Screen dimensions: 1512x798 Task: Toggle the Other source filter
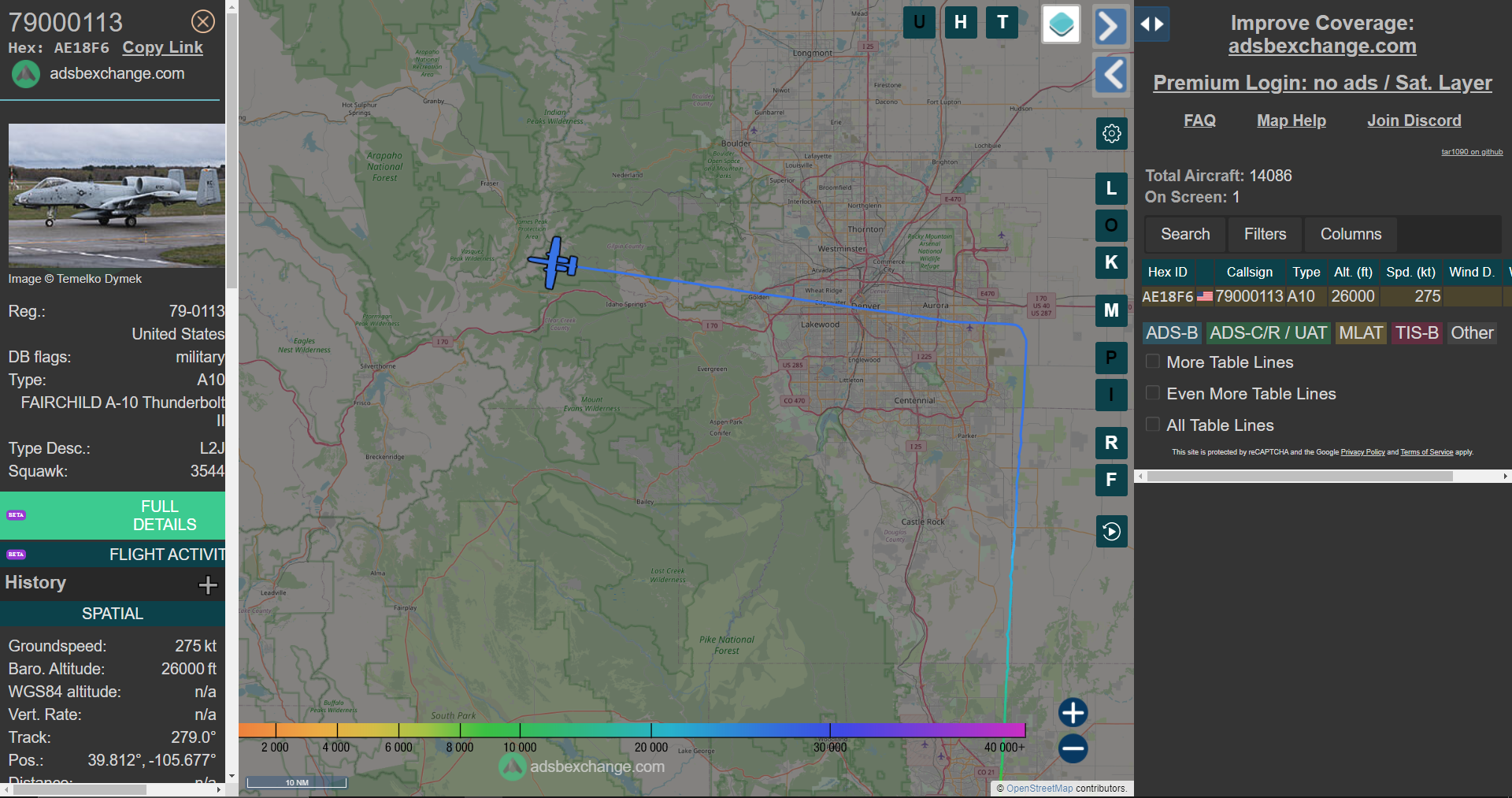1472,333
